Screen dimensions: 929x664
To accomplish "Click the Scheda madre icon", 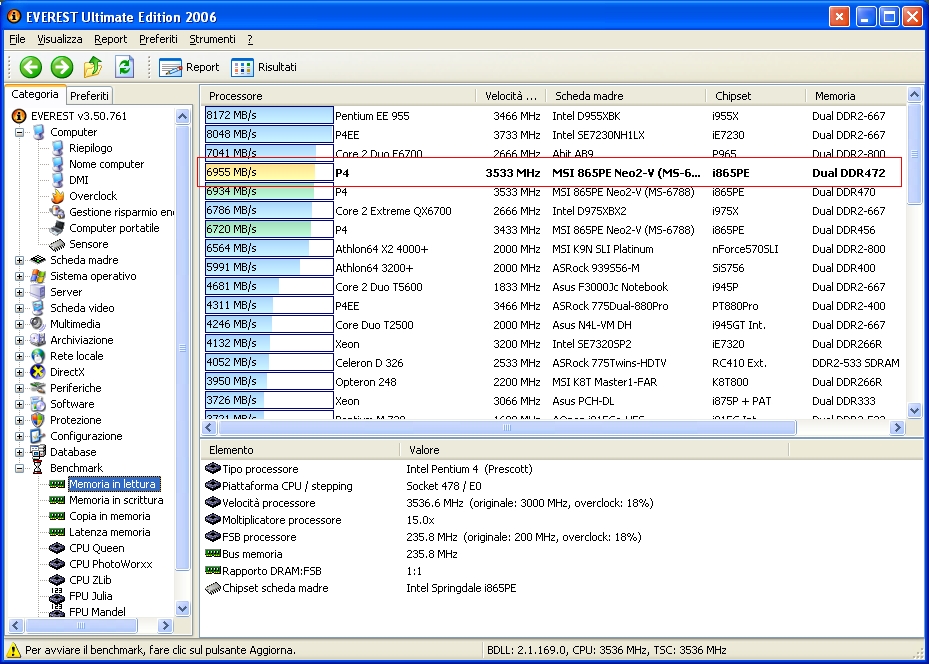I will (38, 260).
